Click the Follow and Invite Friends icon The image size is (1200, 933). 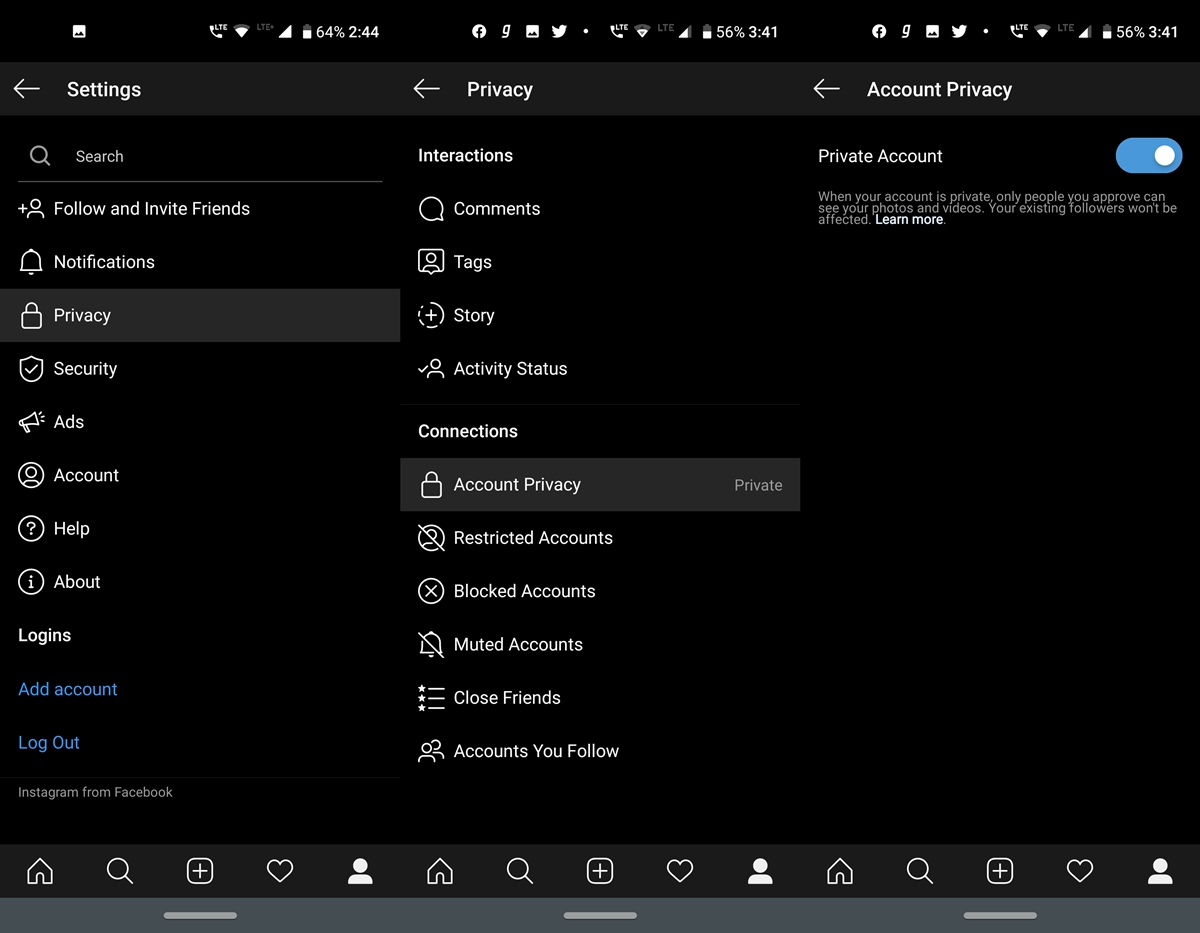click(31, 209)
